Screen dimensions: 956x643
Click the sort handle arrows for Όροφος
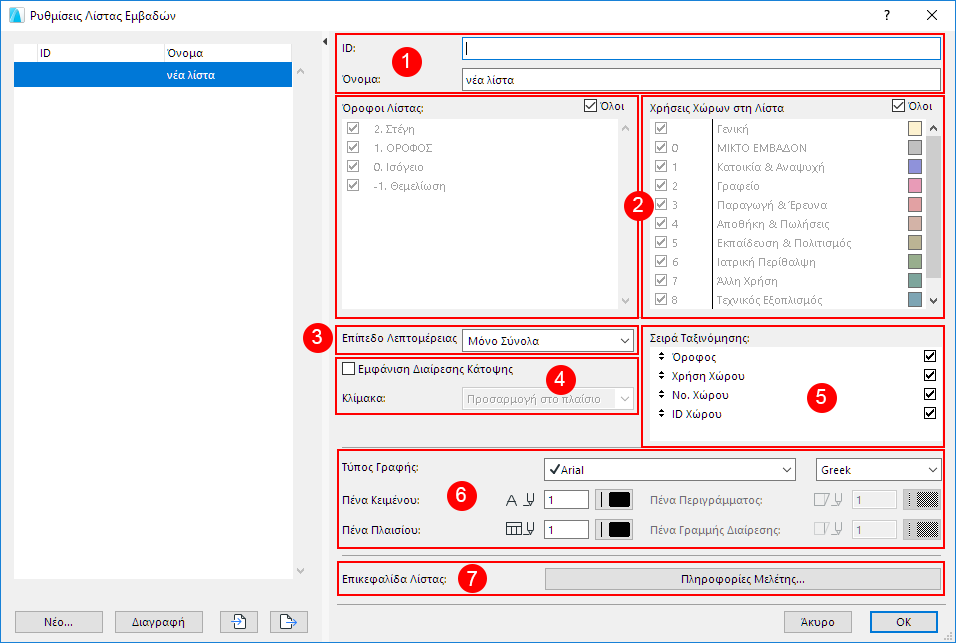pyautogui.click(x=662, y=357)
